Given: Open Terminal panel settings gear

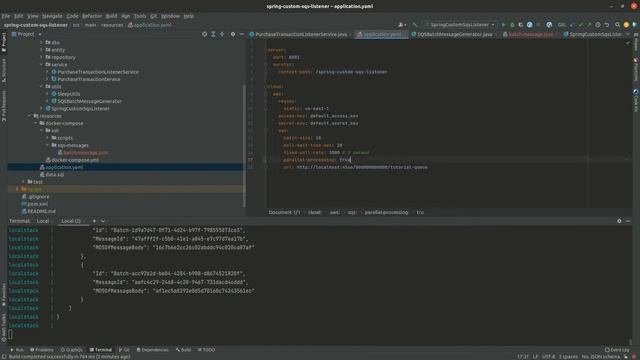Looking at the screenshot, I should (619, 221).
